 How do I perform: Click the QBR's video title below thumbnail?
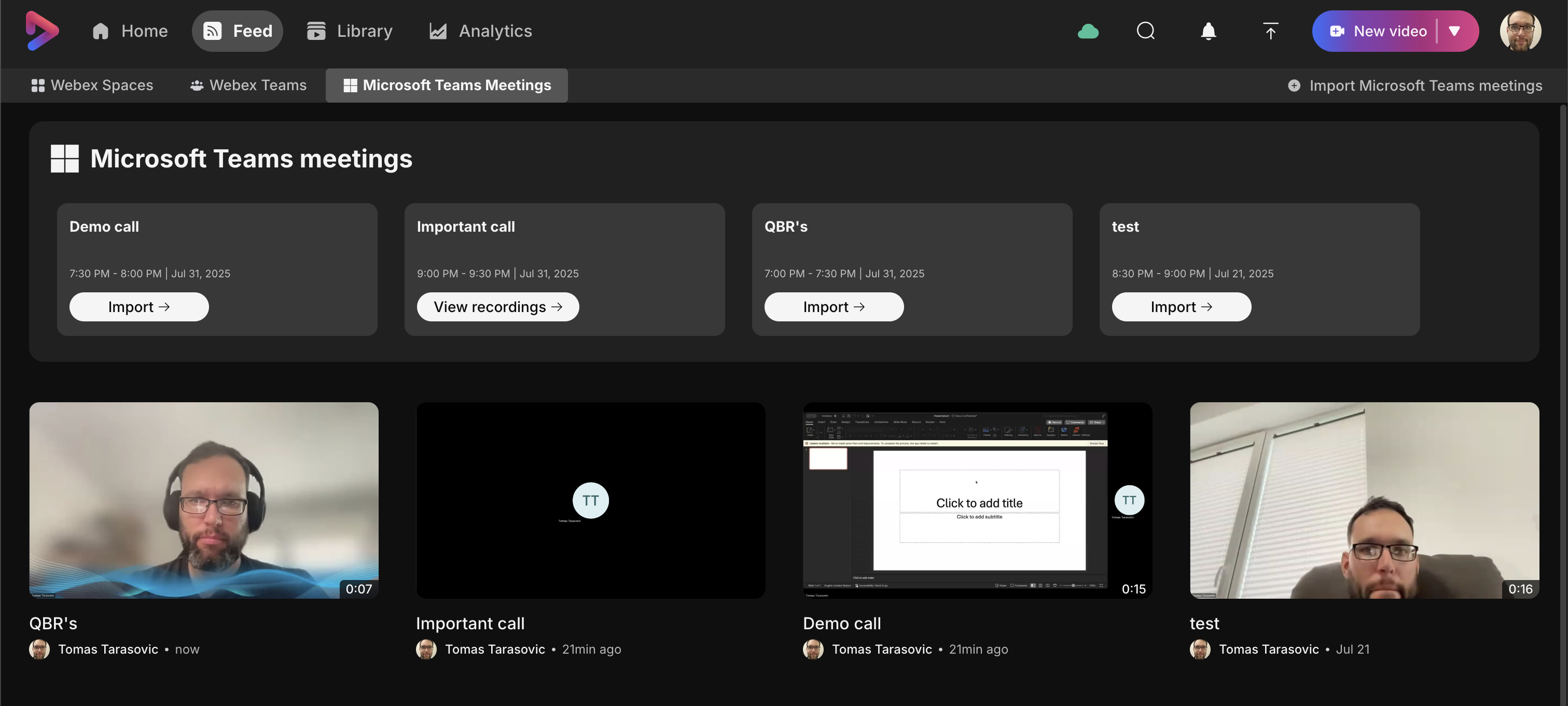pos(53,623)
